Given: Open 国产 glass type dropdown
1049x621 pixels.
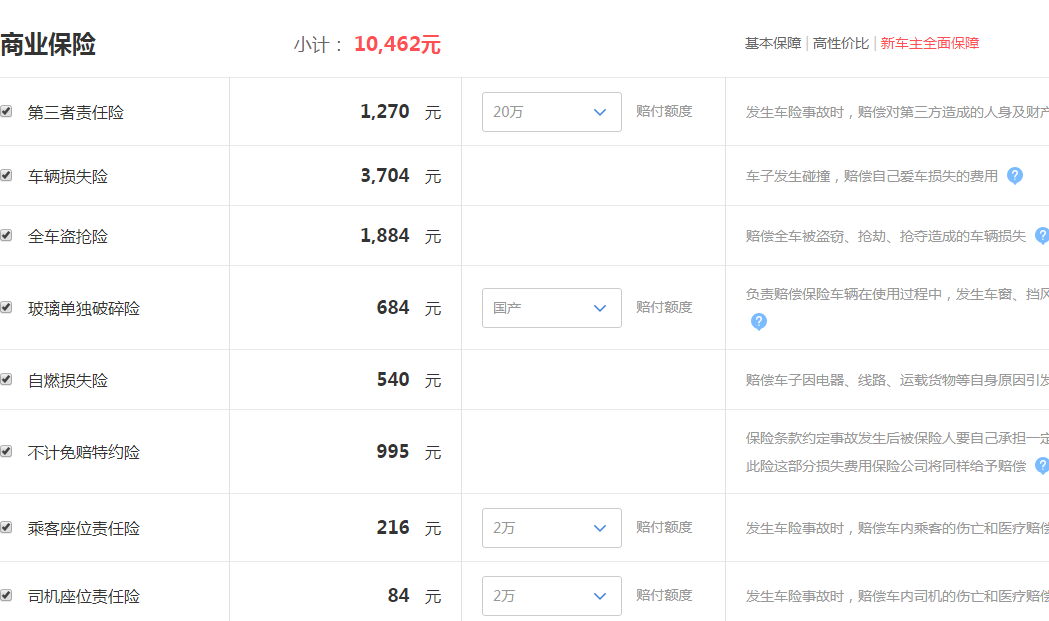Looking at the screenshot, I should [x=551, y=308].
